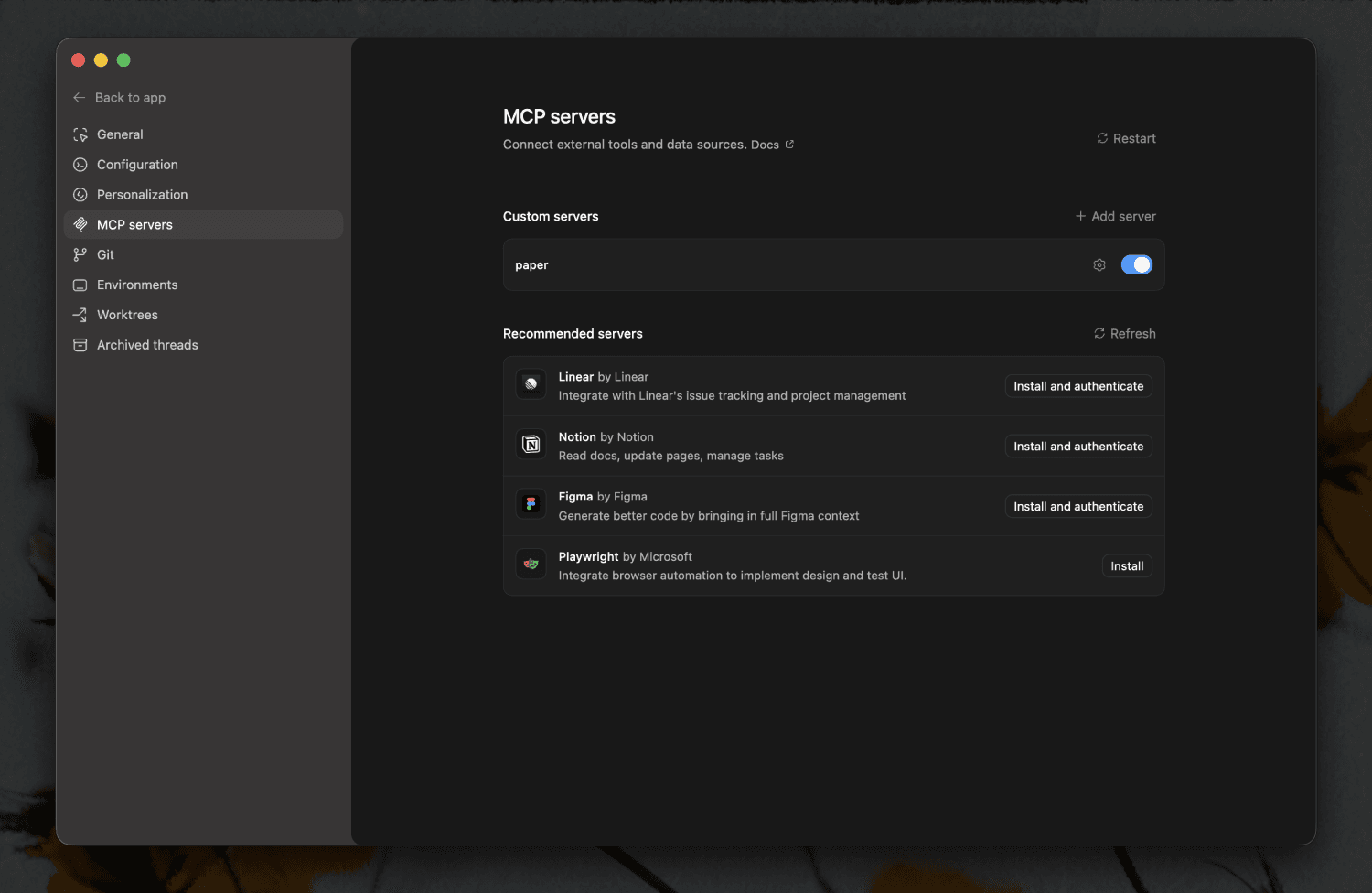Click the Custom servers heading

click(551, 216)
